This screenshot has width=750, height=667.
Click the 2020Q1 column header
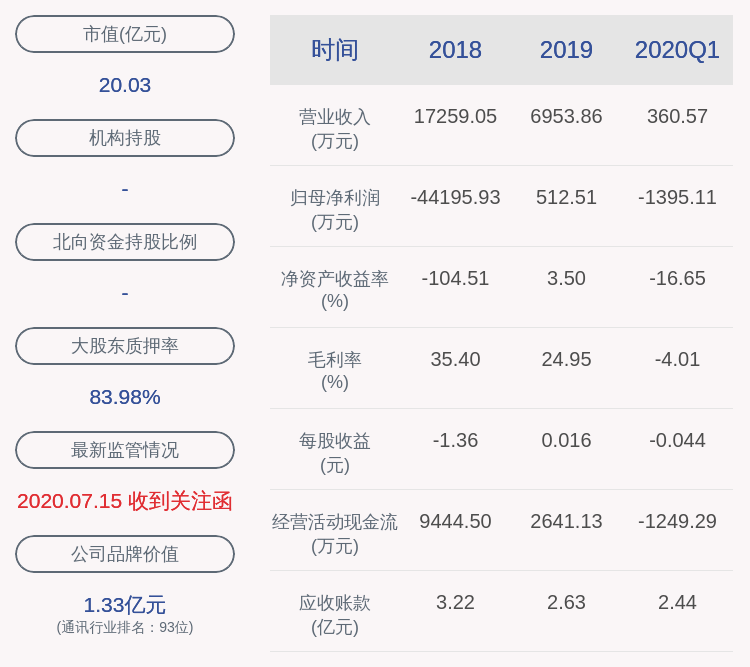(677, 50)
